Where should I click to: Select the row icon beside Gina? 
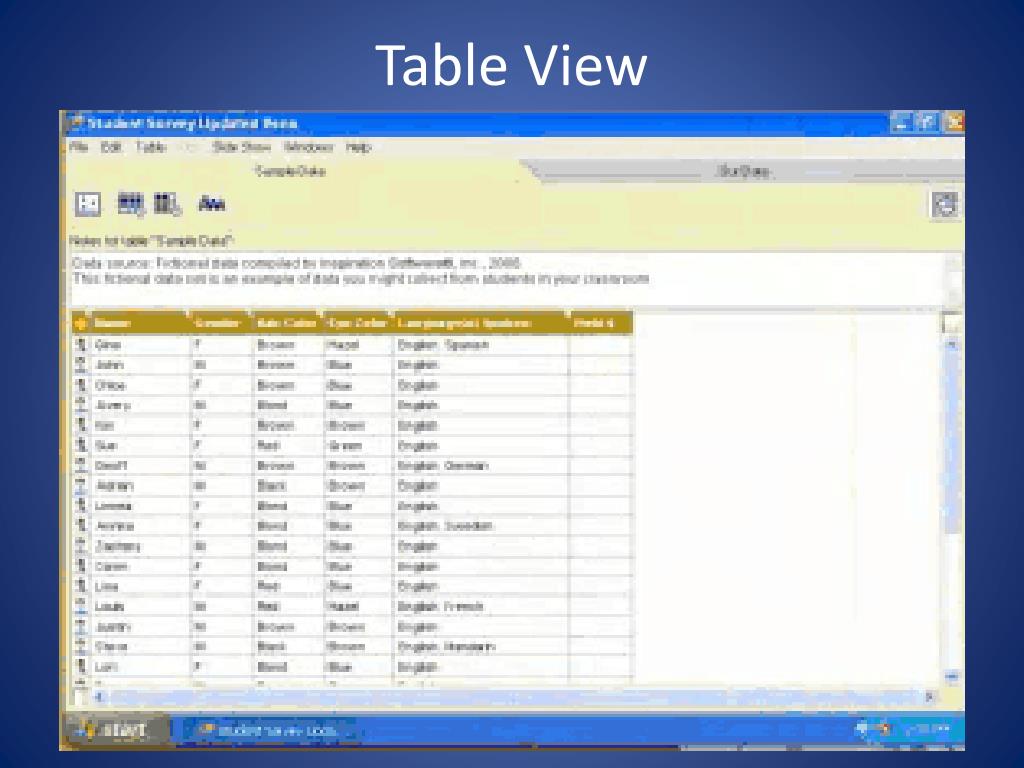pyautogui.click(x=82, y=345)
